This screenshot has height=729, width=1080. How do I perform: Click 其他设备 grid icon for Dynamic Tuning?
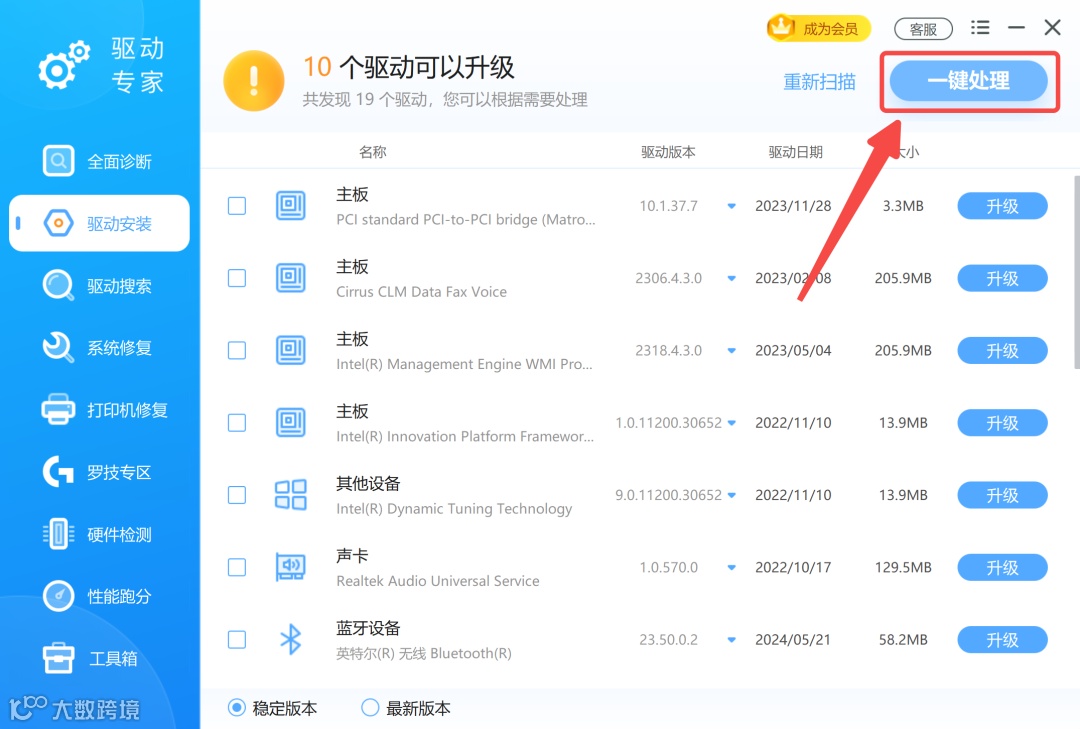[x=291, y=495]
